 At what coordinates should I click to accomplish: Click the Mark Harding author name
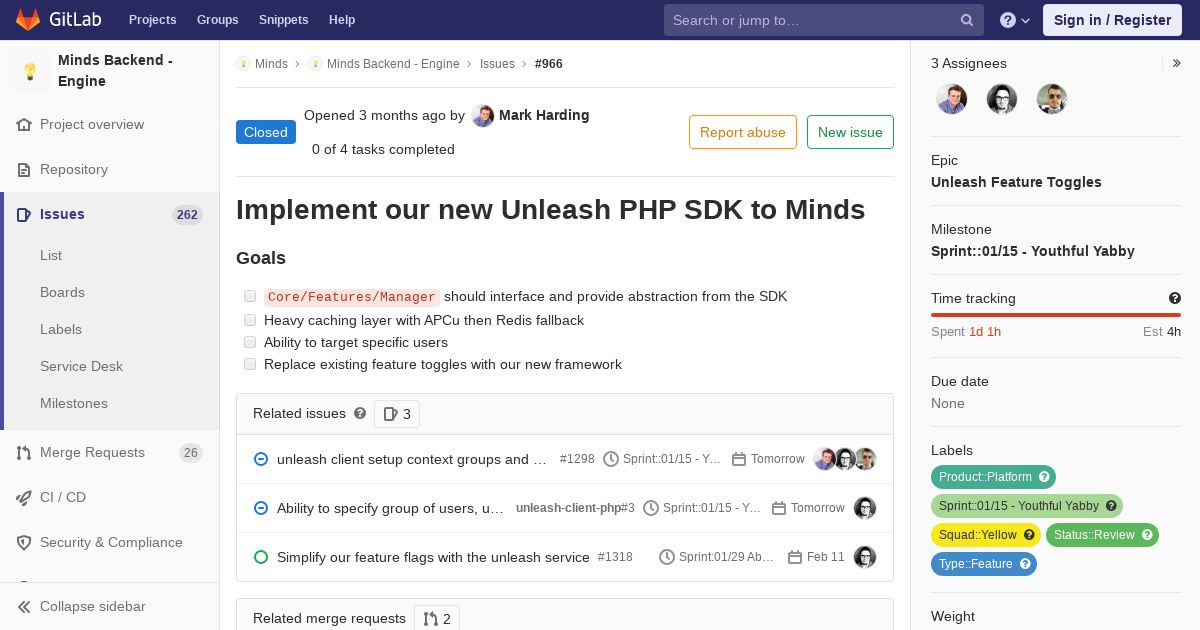pos(544,115)
